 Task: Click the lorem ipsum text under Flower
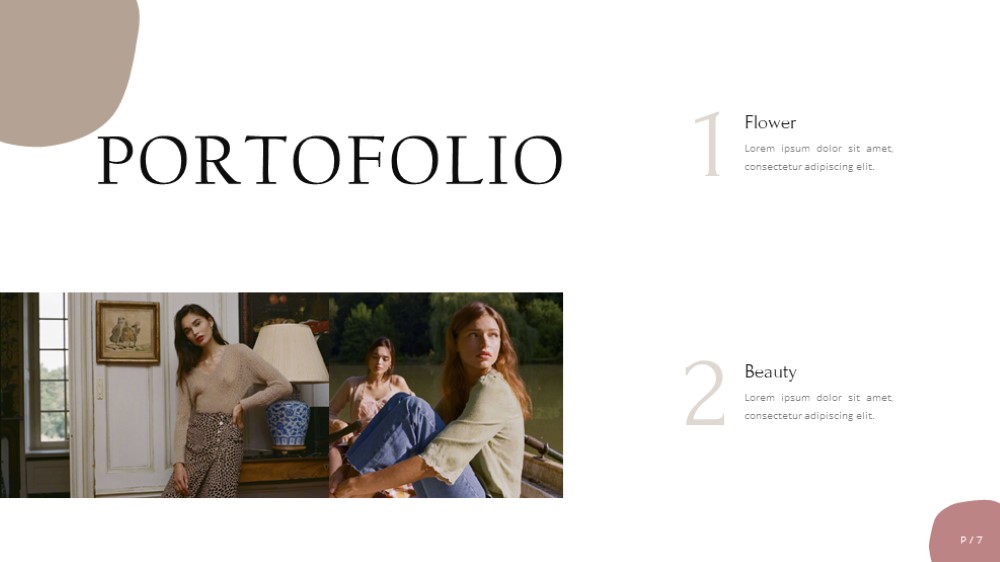pos(818,158)
